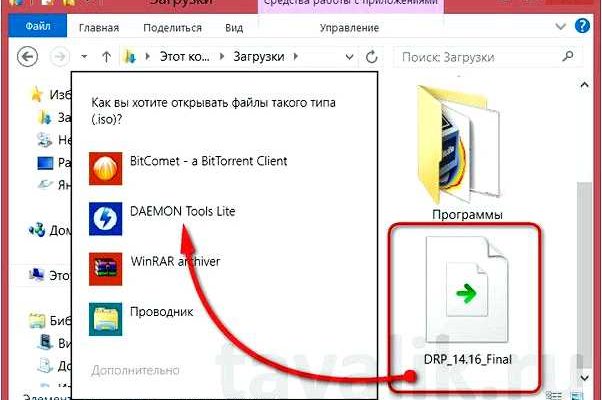Click the Средства работы с приложениями tab header
This screenshot has height=400, width=602.
[351, 3]
